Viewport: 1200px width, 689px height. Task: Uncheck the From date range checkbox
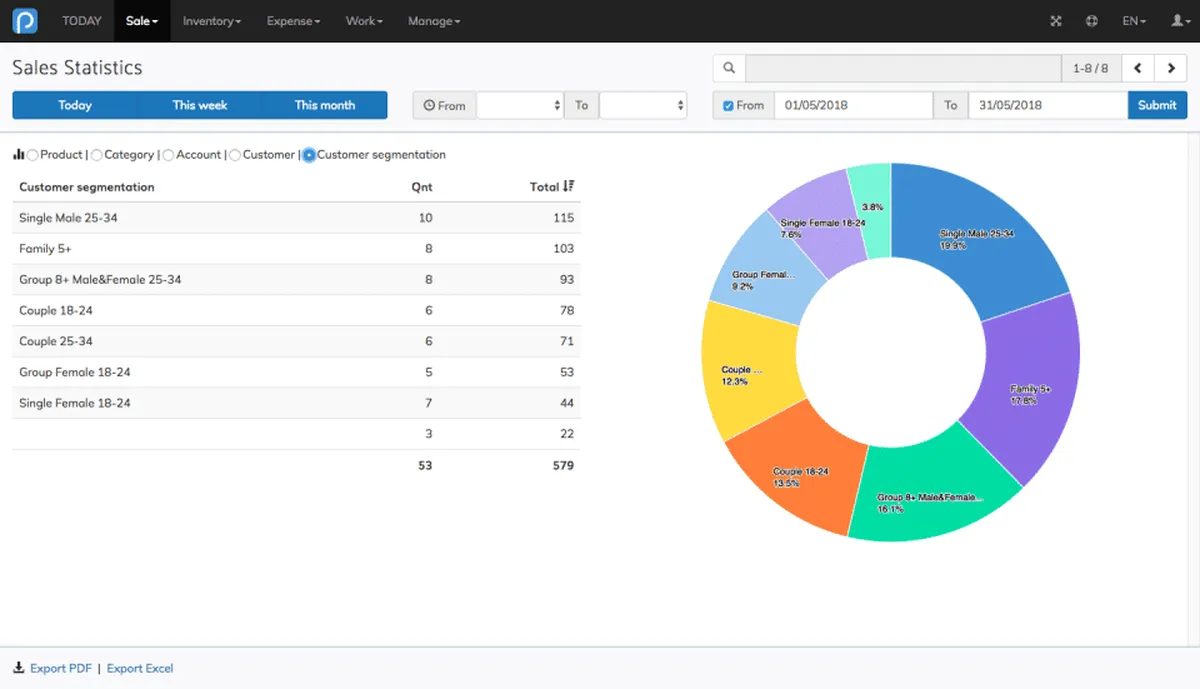(728, 106)
